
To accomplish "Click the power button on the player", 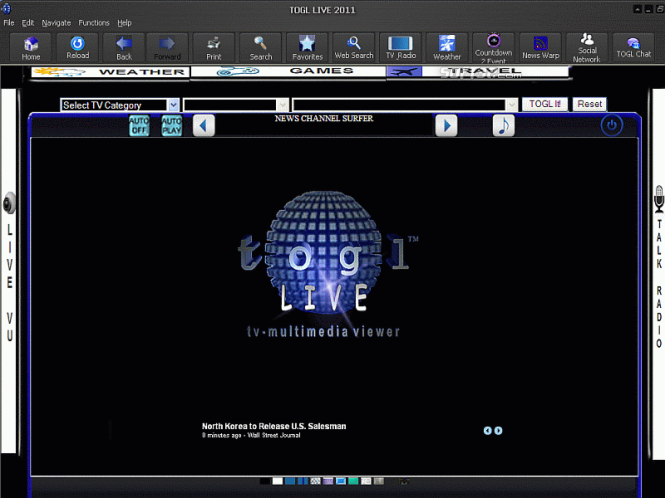I will 612,125.
